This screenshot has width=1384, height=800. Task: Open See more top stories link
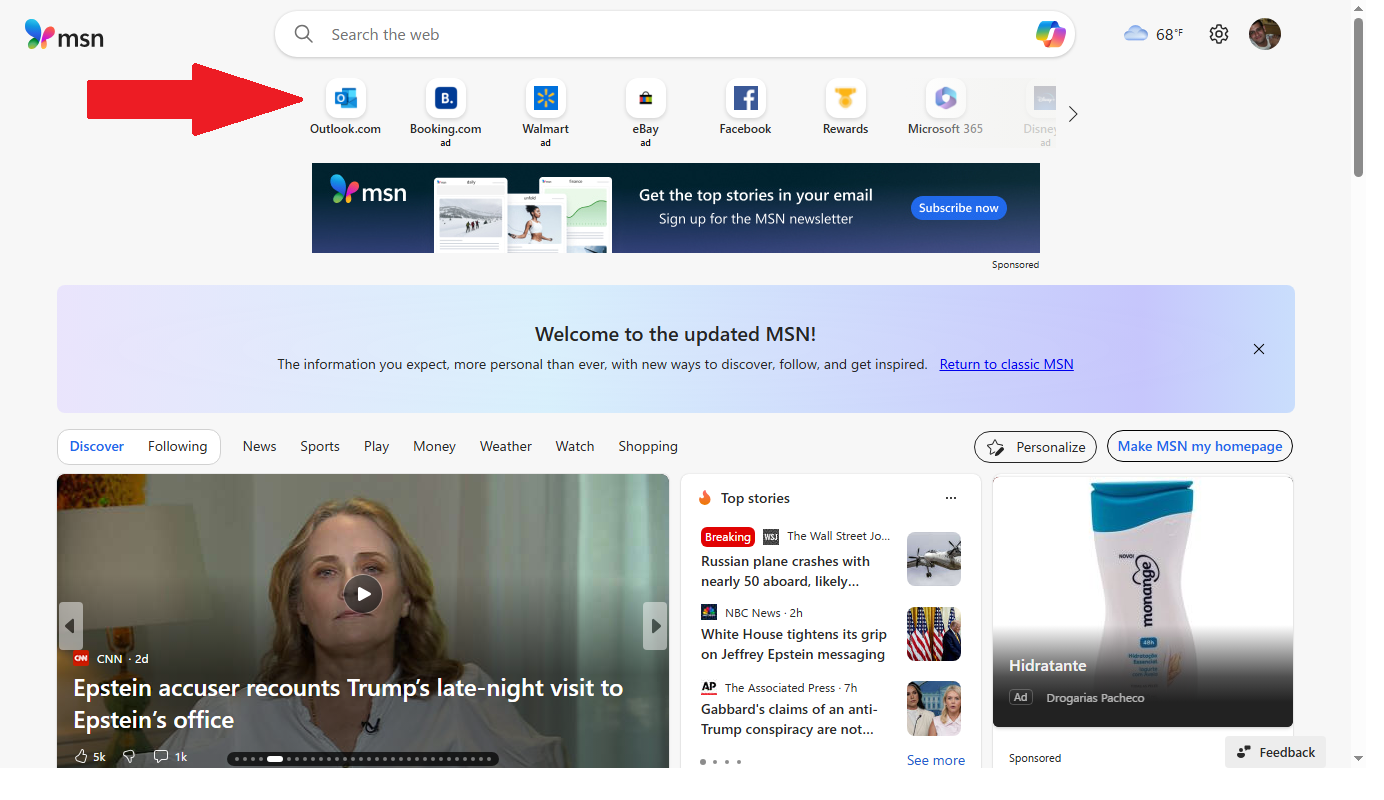coord(936,760)
